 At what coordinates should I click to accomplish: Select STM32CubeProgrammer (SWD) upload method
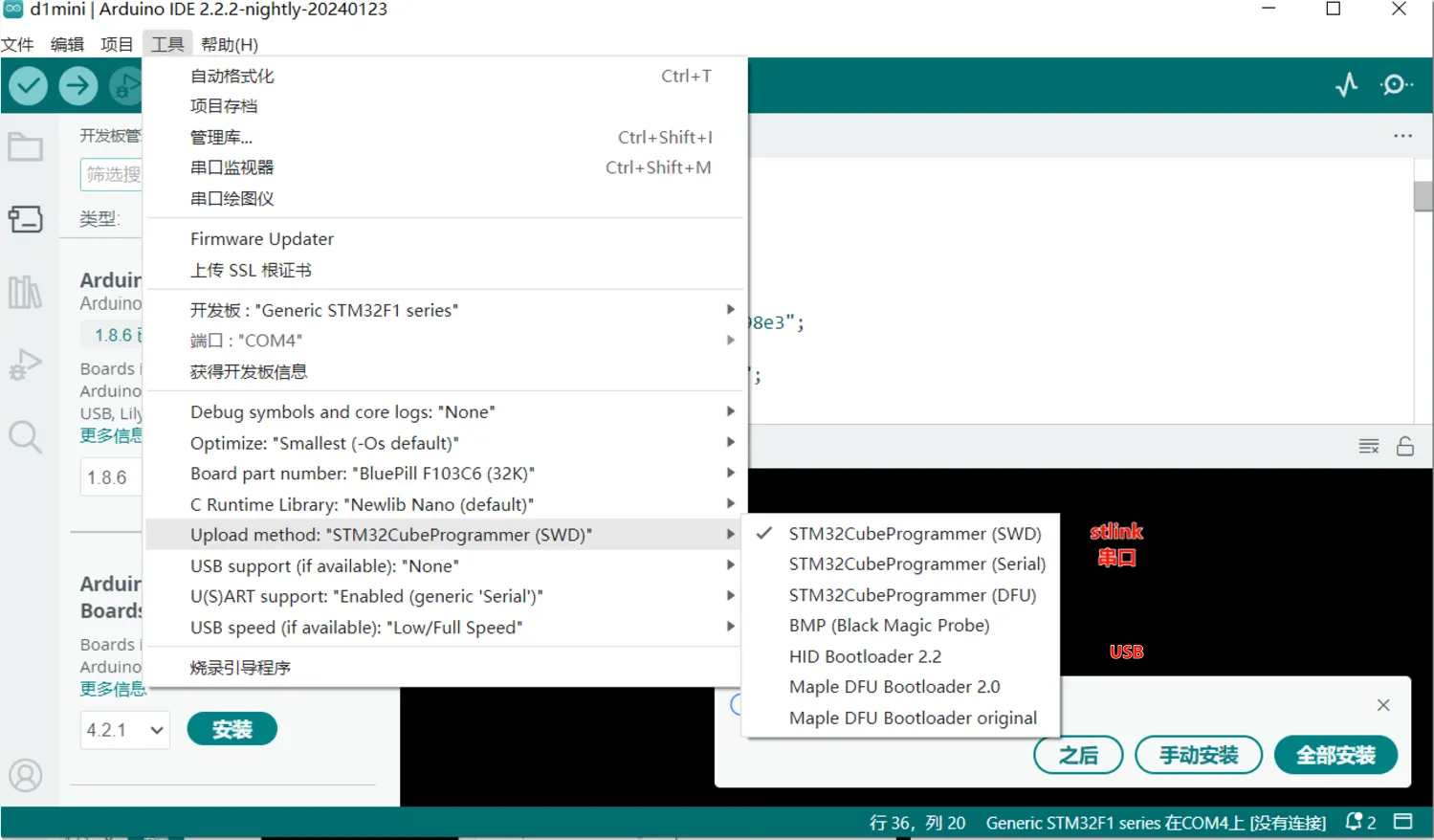pos(914,534)
